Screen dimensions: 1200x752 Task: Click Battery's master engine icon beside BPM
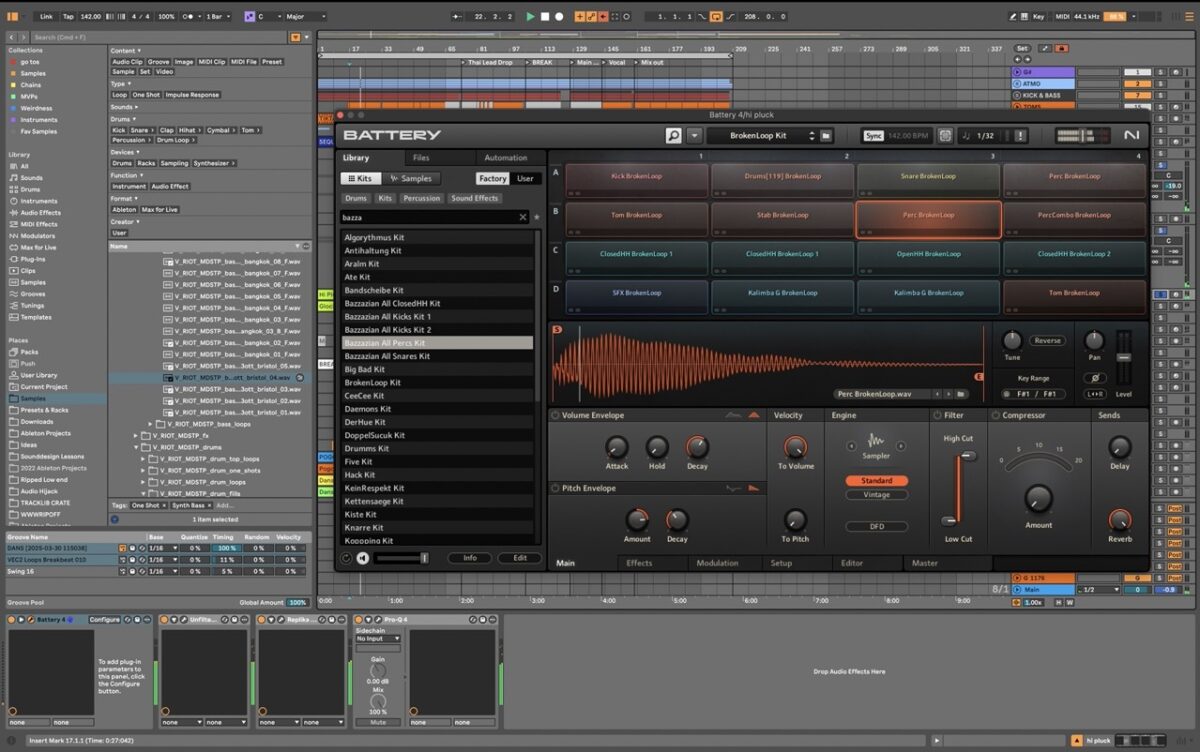(945, 135)
